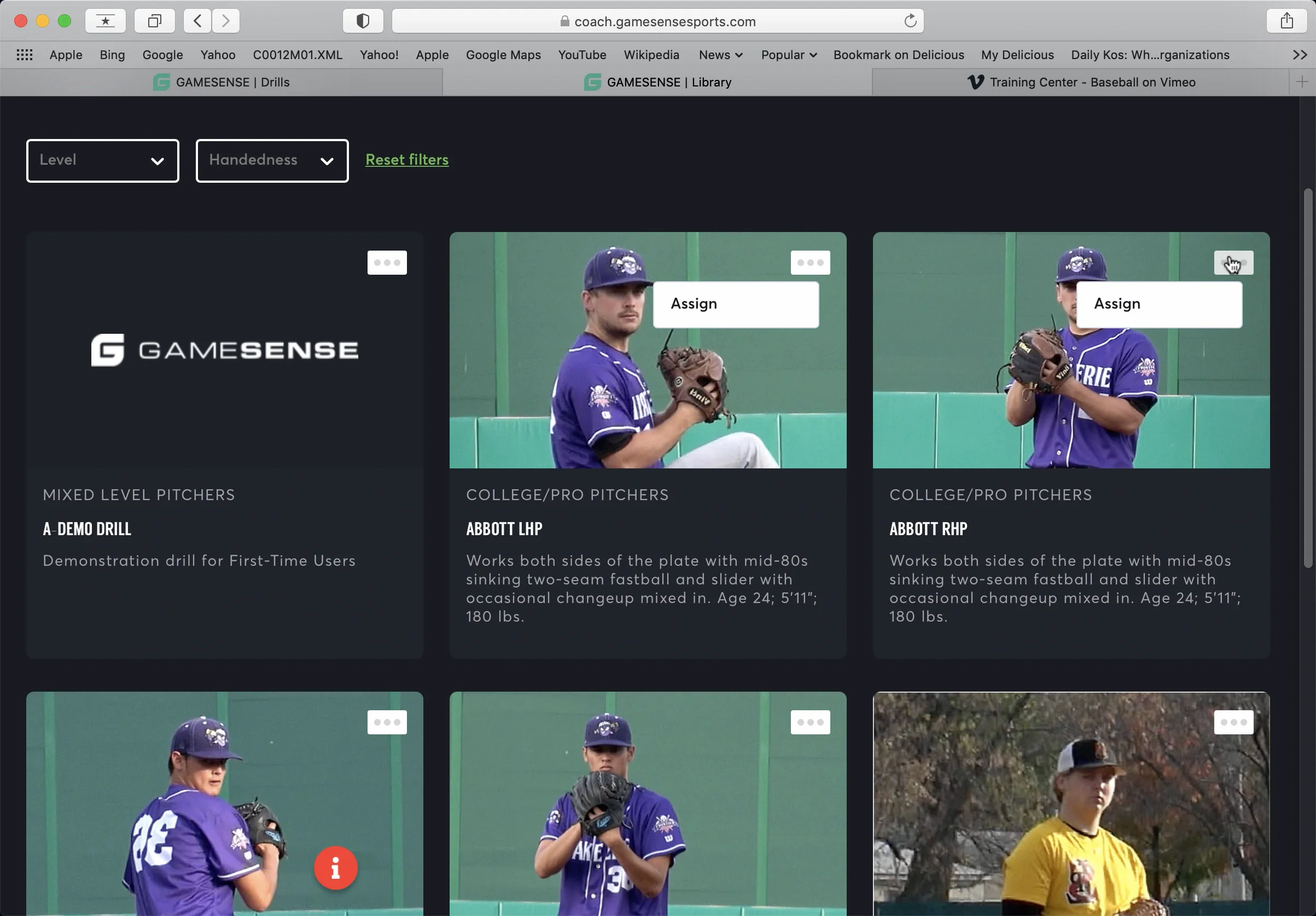Open the My Delicious bookmark
The image size is (1316, 916).
1017,55
